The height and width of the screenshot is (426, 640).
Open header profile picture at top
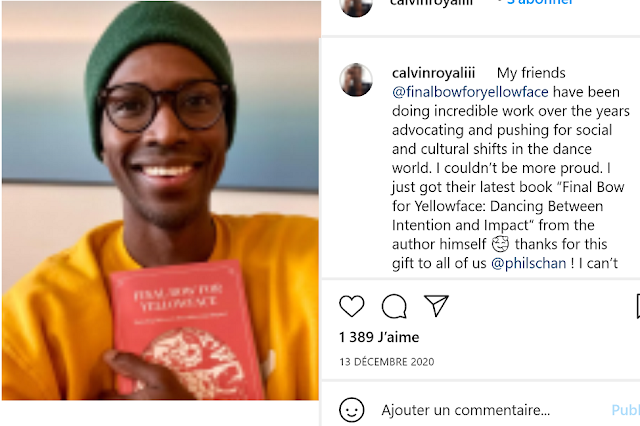point(356,7)
